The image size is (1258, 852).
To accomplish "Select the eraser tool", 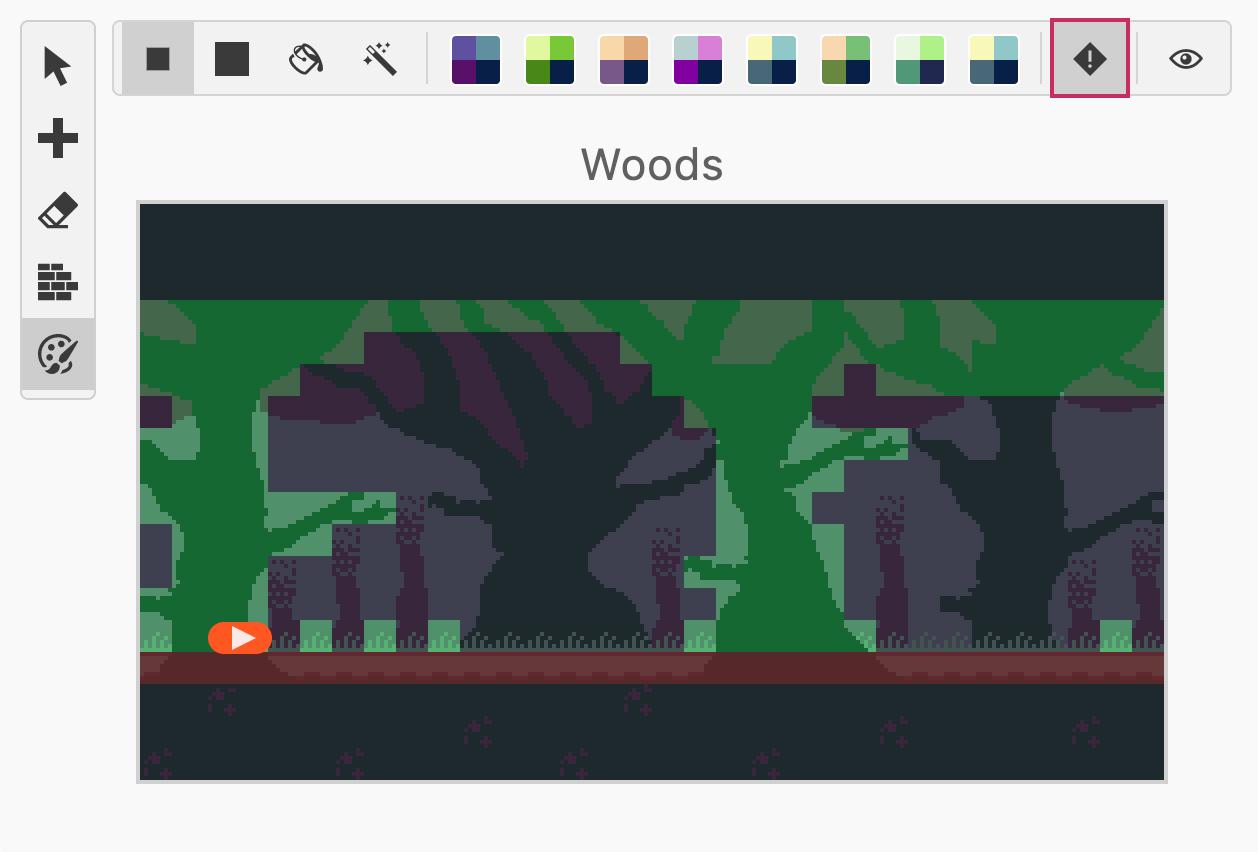I will (58, 211).
